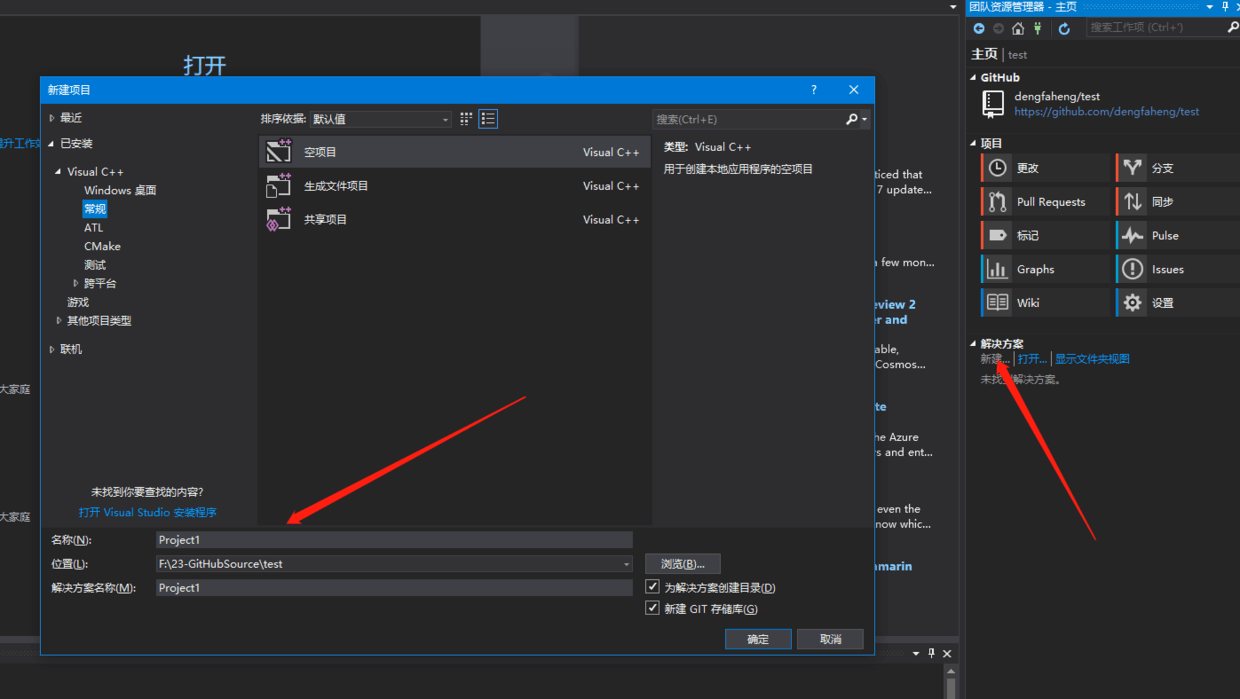1240x699 pixels.
Task: Select the 游戏 category
Action: coord(78,302)
